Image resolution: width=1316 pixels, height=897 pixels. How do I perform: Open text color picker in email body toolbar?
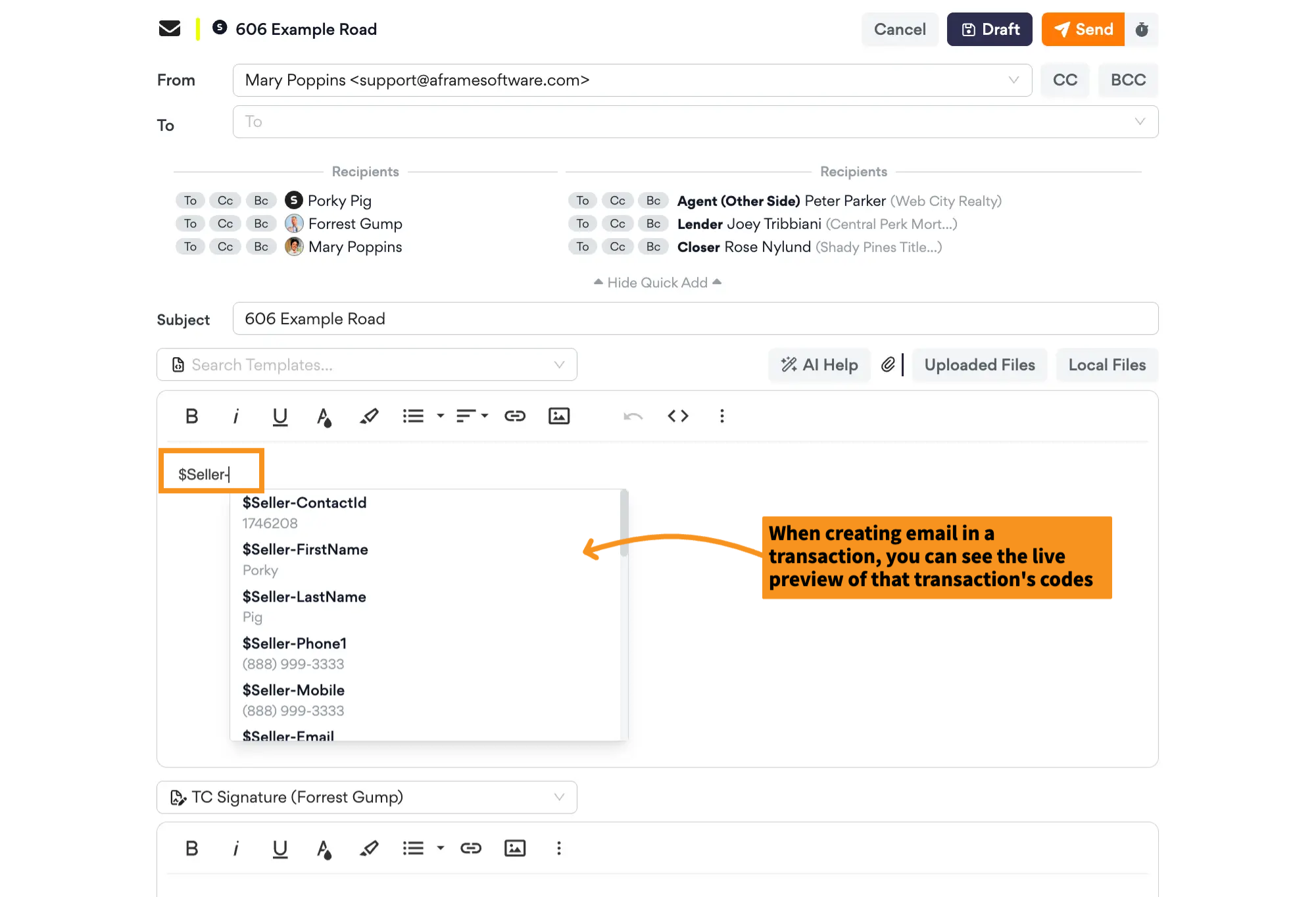324,416
